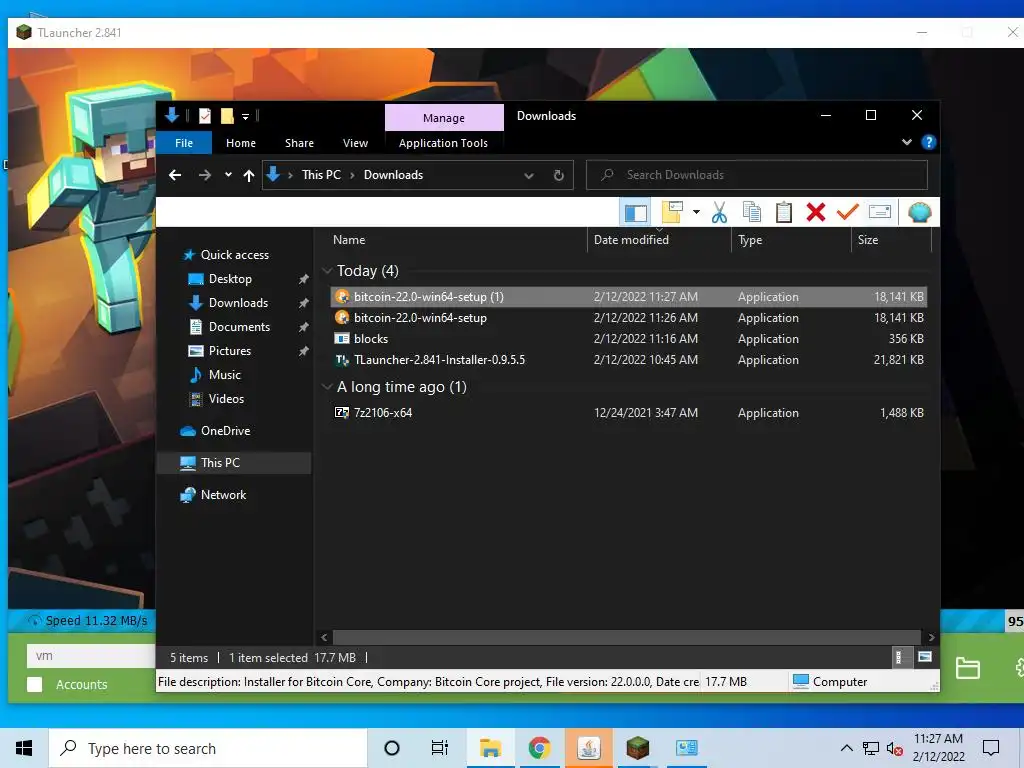Open Music in navigation pane

point(225,375)
